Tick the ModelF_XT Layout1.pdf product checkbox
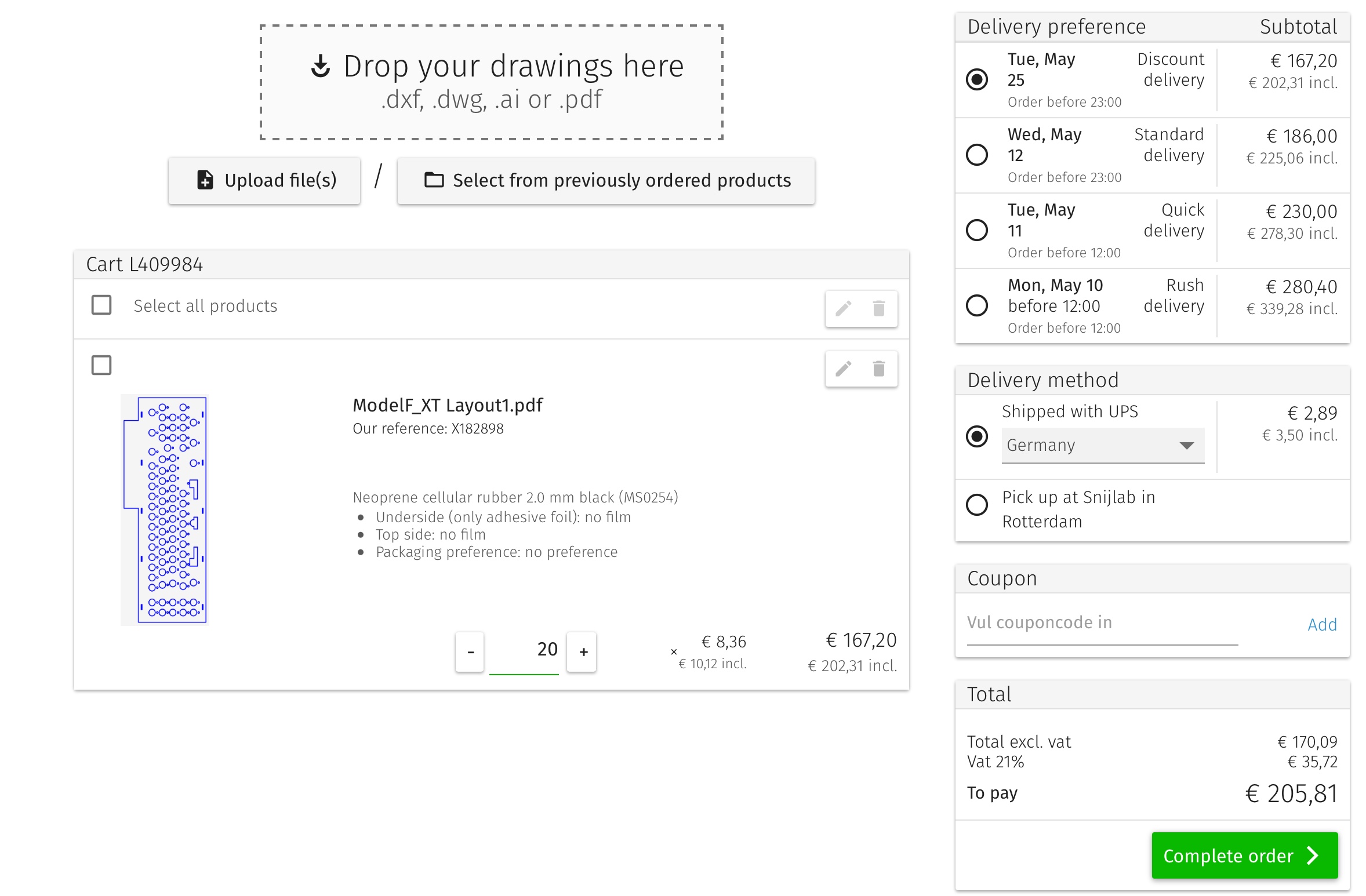The height and width of the screenshot is (896, 1366). 101,365
